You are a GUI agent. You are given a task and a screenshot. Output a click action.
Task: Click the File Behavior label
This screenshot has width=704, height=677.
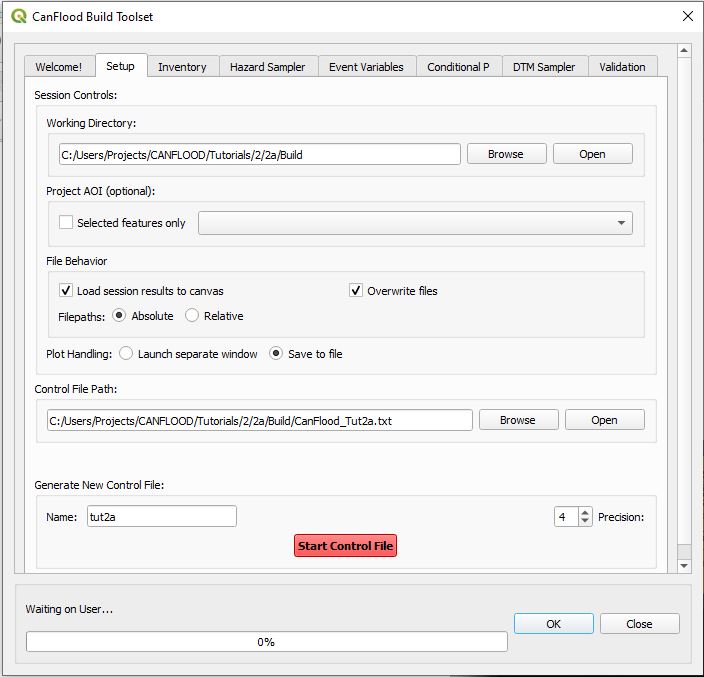[x=77, y=261]
